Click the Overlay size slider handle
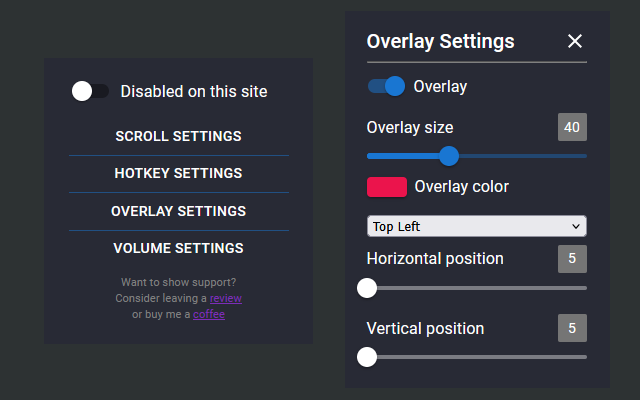Screen dimensions: 640x400 [x=449, y=156]
